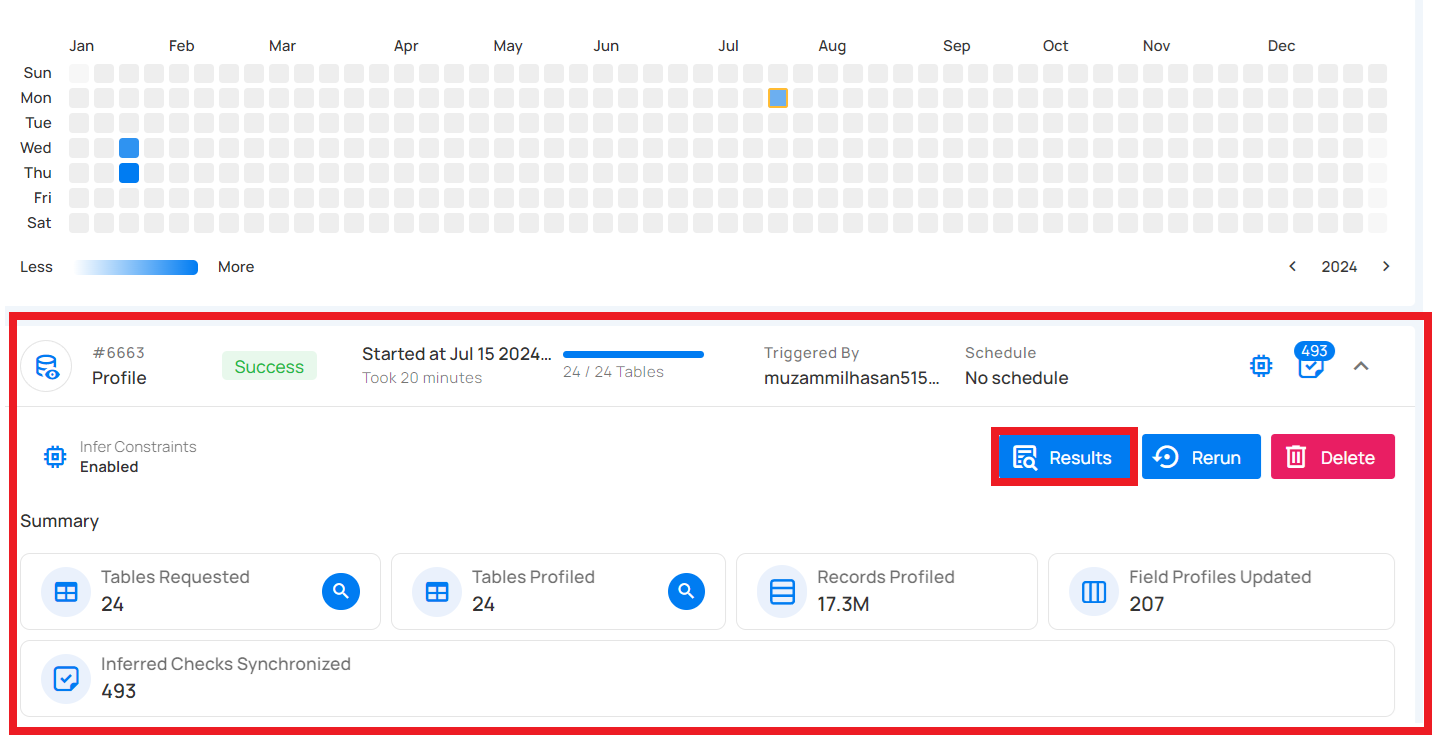The height and width of the screenshot is (741, 1439).
Task: Collapse the Profile #6663 operation card
Action: (1360, 366)
